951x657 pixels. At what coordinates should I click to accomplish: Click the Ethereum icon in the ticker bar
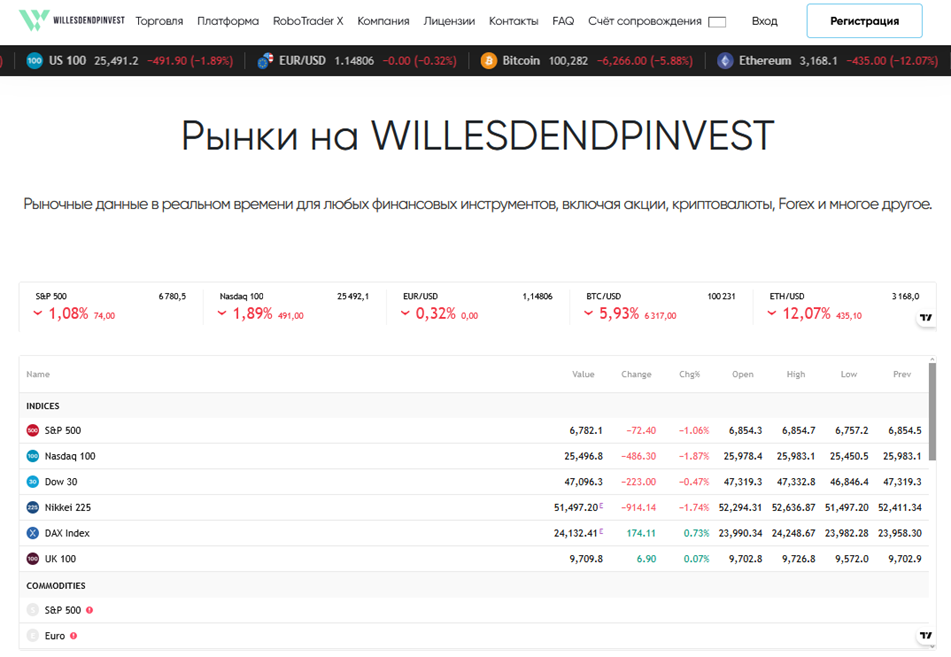click(723, 60)
